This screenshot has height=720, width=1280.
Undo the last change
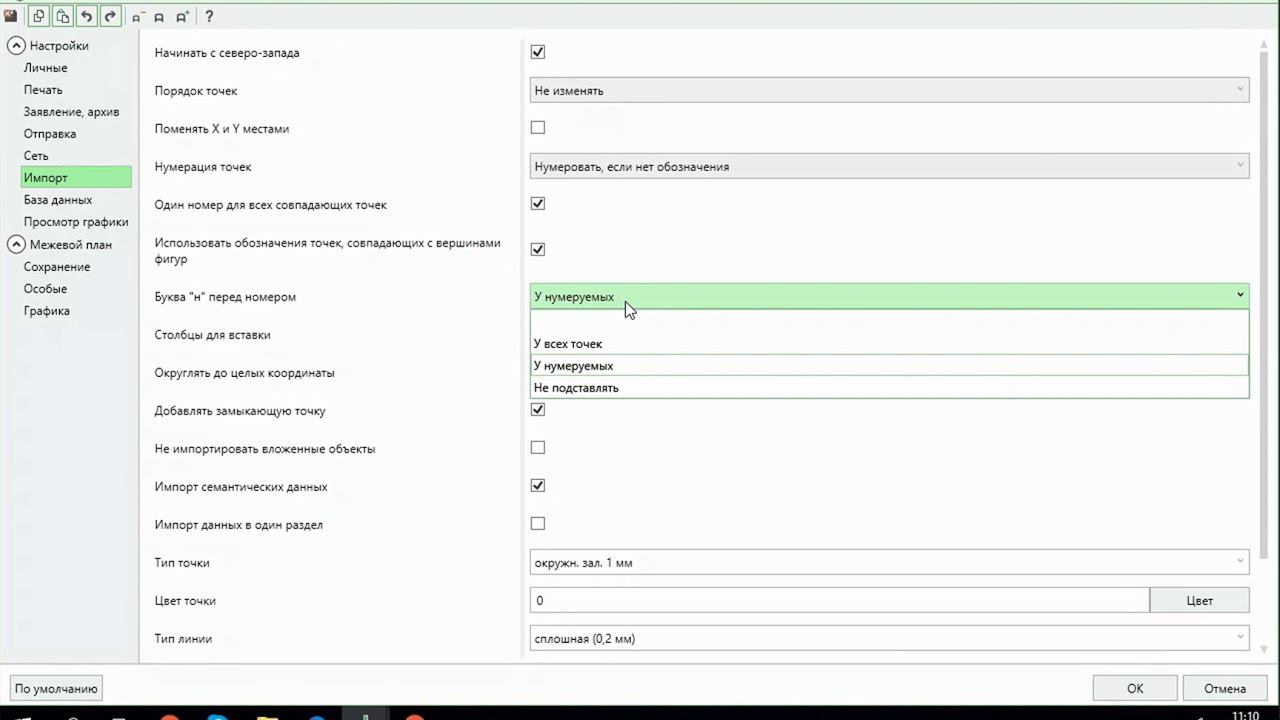pos(87,16)
